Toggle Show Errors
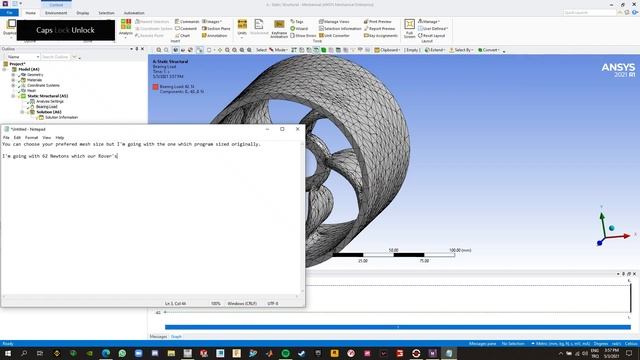Viewport: 640px width, 360px height. pos(303,36)
